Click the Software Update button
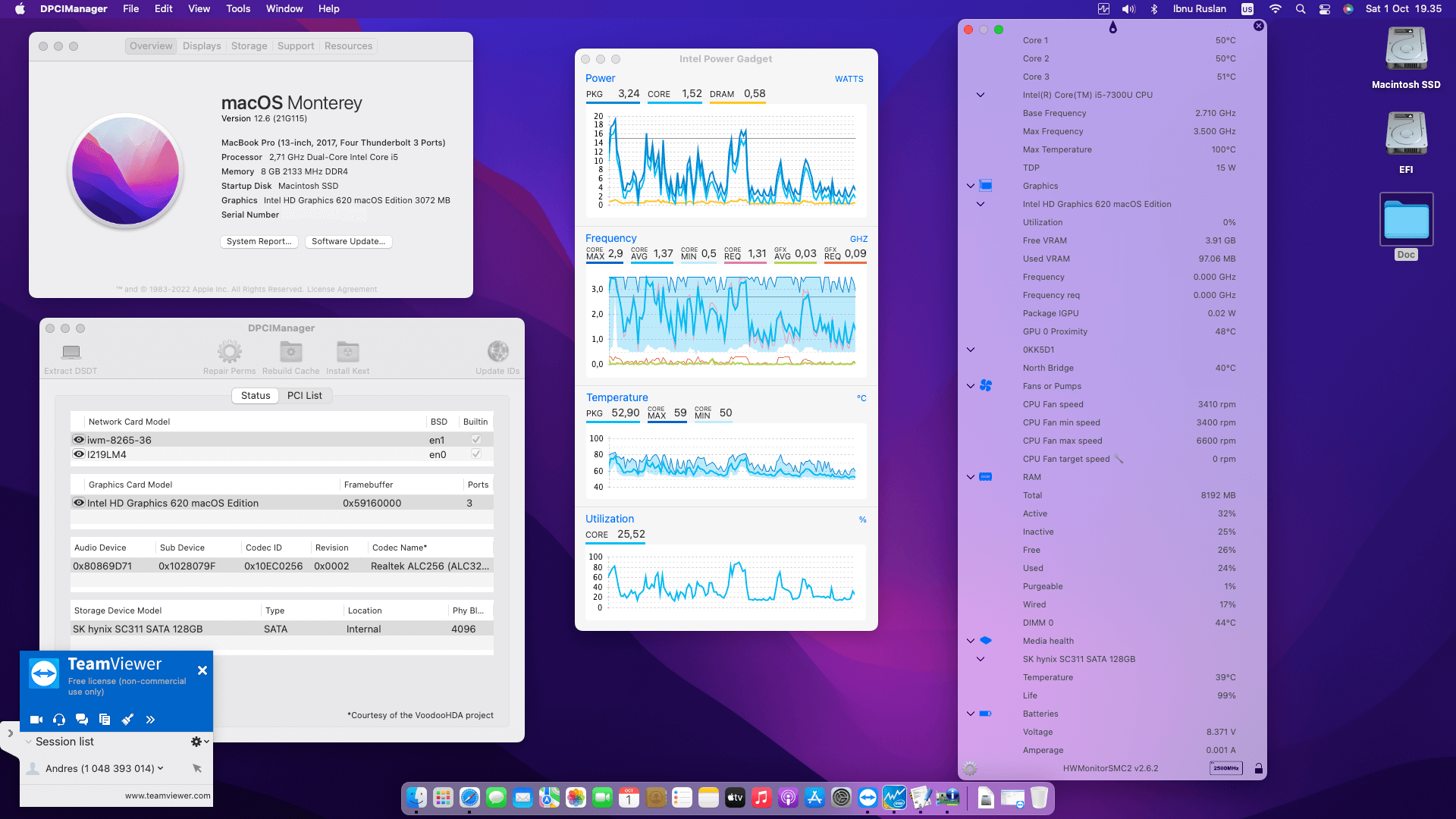 point(348,241)
